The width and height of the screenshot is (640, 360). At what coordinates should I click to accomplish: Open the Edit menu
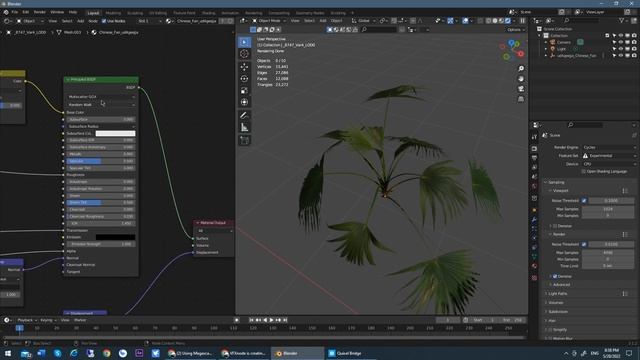click(x=26, y=12)
